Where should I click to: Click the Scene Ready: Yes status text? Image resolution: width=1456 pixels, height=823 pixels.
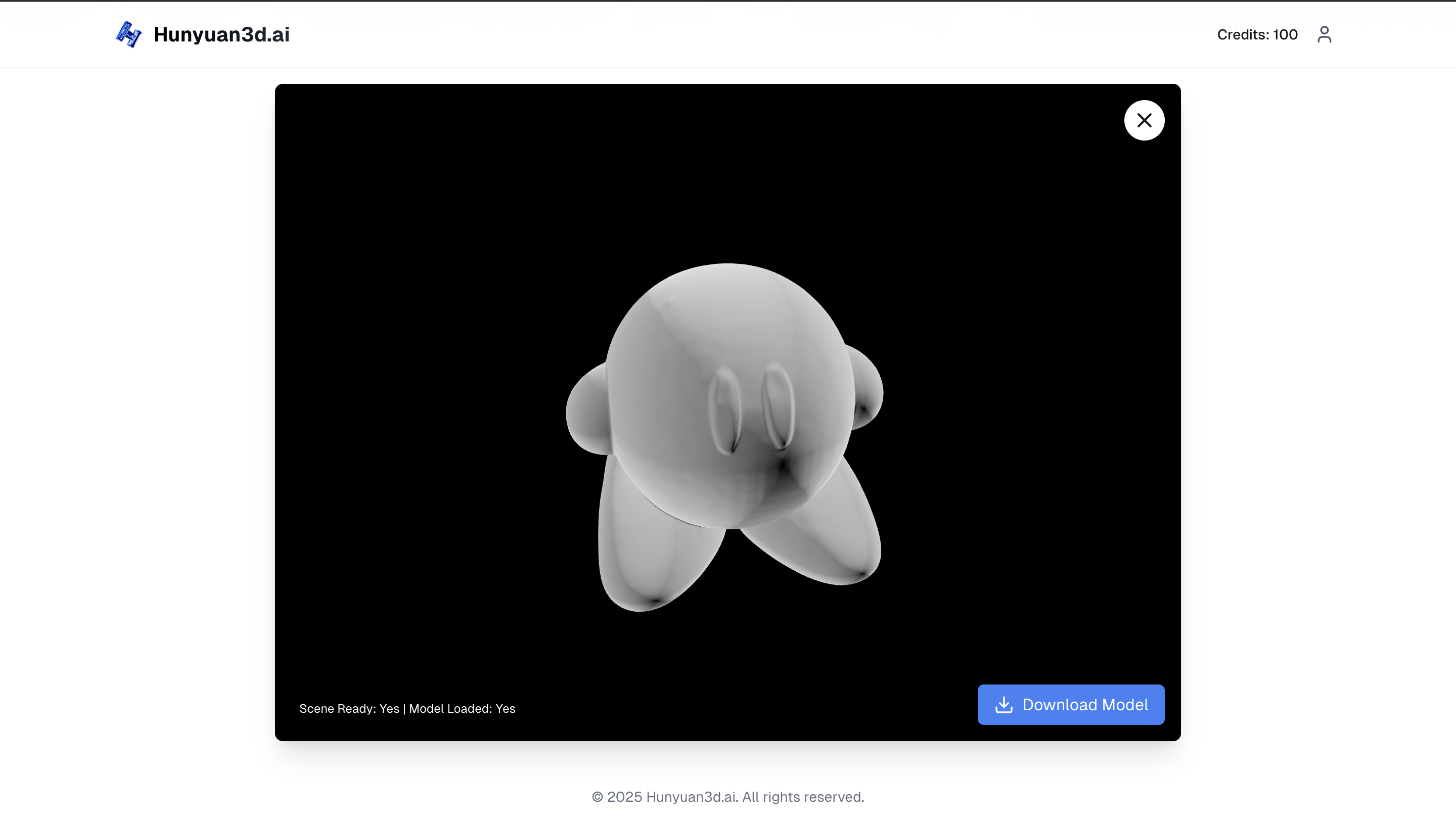click(349, 709)
